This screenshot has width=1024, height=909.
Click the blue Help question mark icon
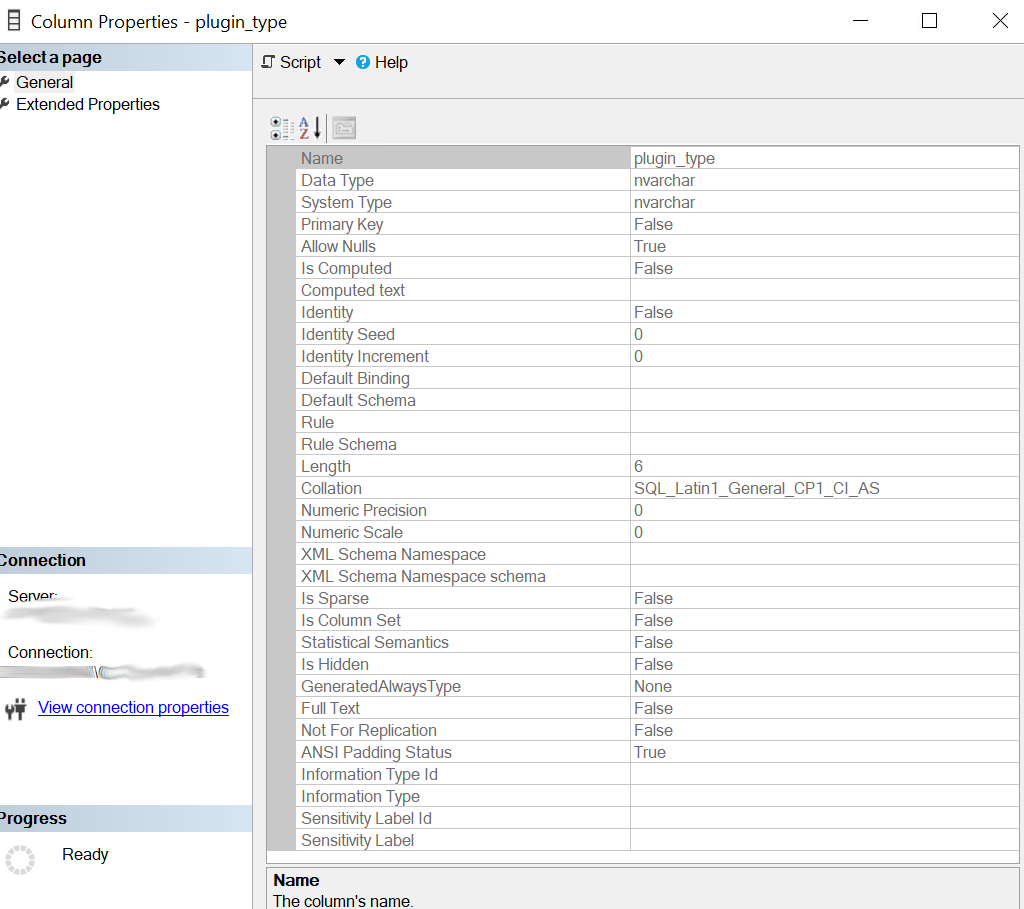[363, 62]
